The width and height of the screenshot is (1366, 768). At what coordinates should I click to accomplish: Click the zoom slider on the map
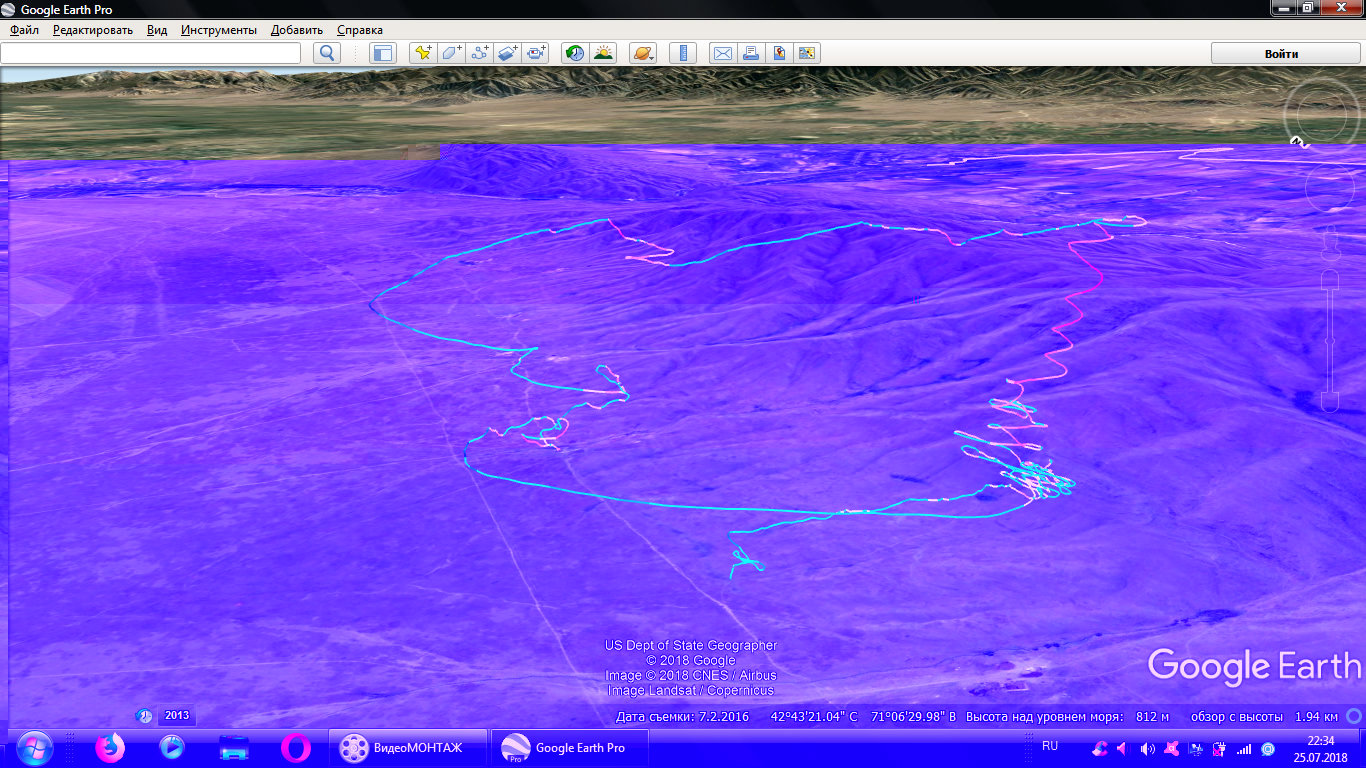(1330, 342)
